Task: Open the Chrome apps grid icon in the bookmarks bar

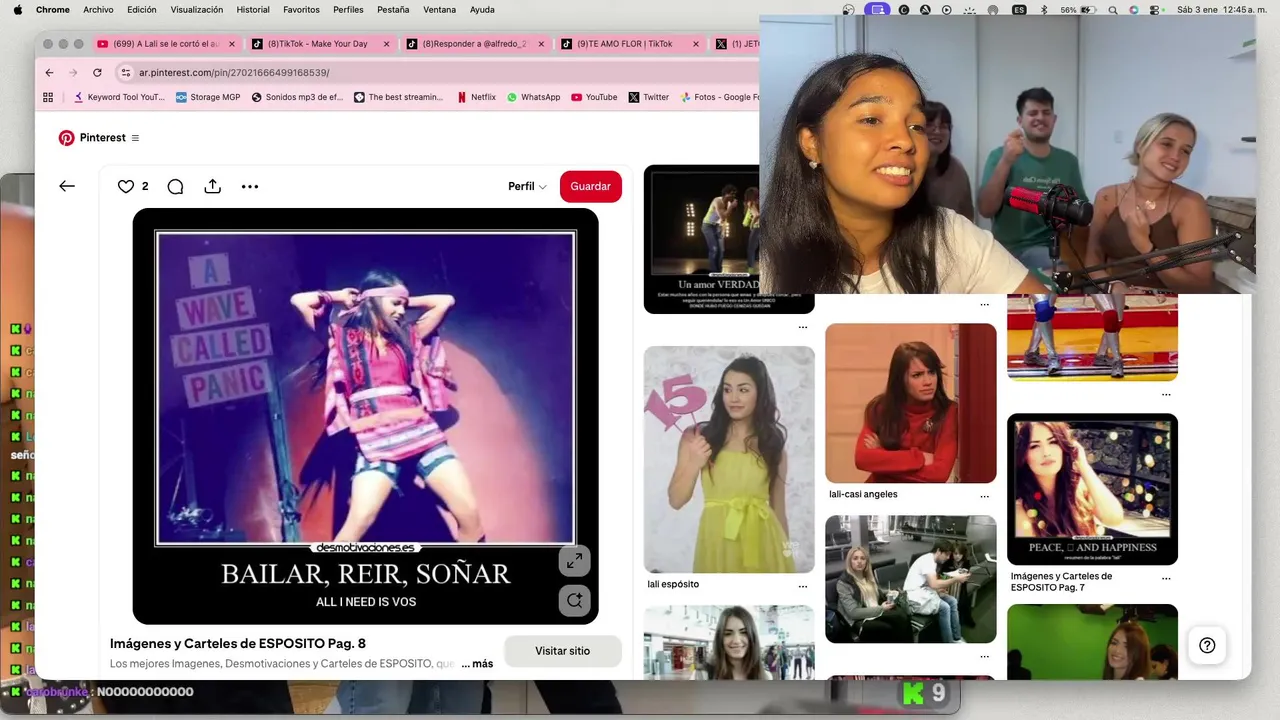Action: coord(47,97)
